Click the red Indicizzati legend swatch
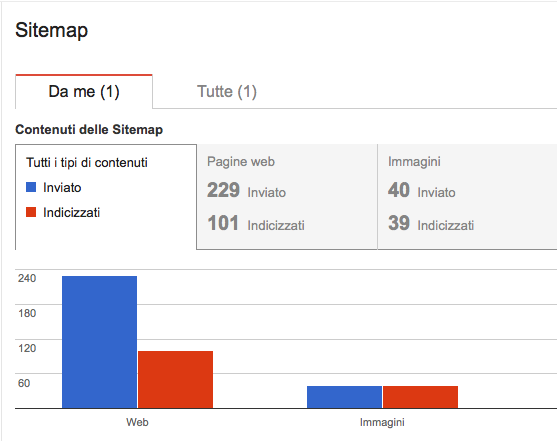Screen dimensions: 557x441 point(31,212)
